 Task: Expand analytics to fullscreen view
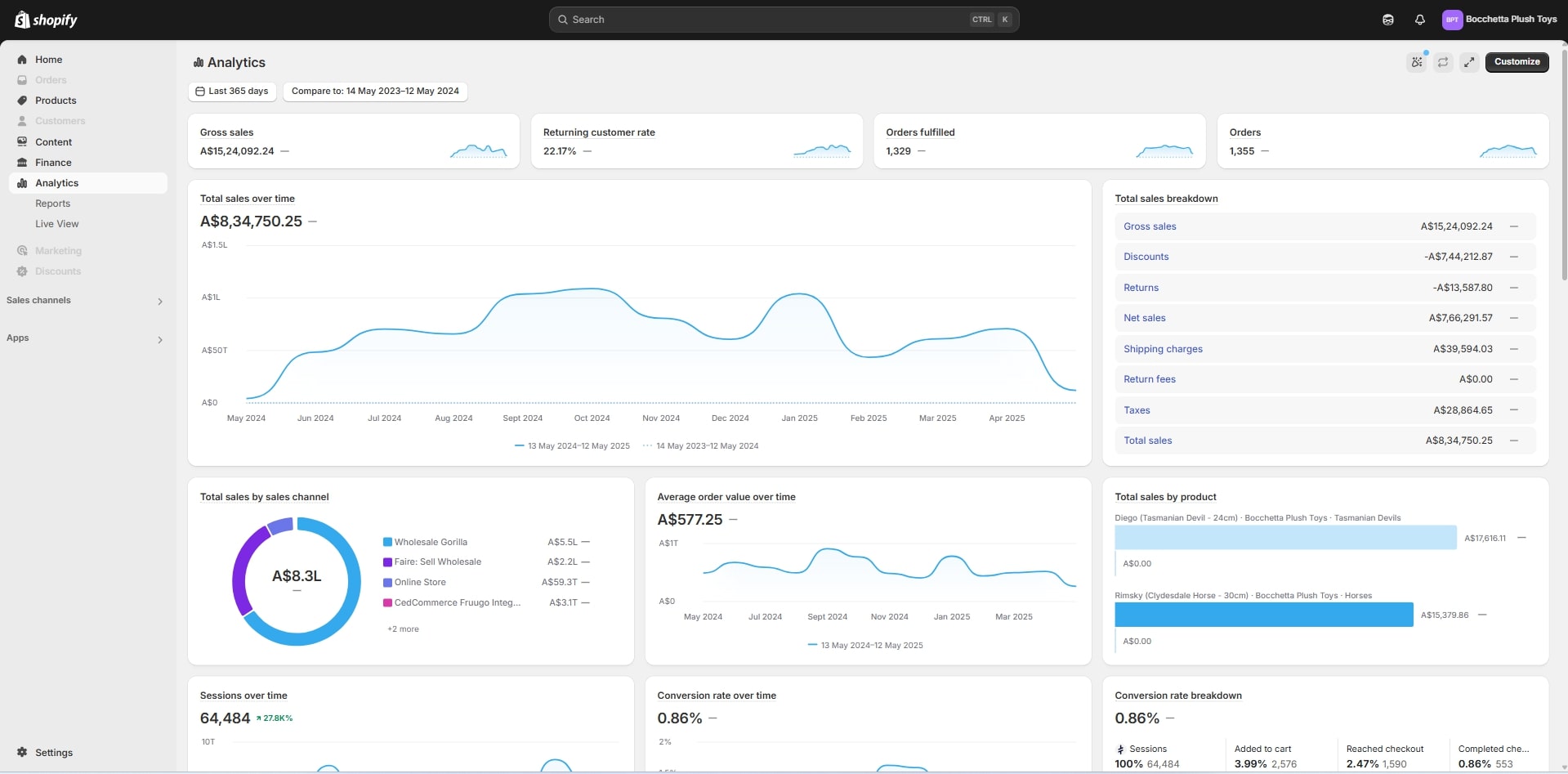1469,62
